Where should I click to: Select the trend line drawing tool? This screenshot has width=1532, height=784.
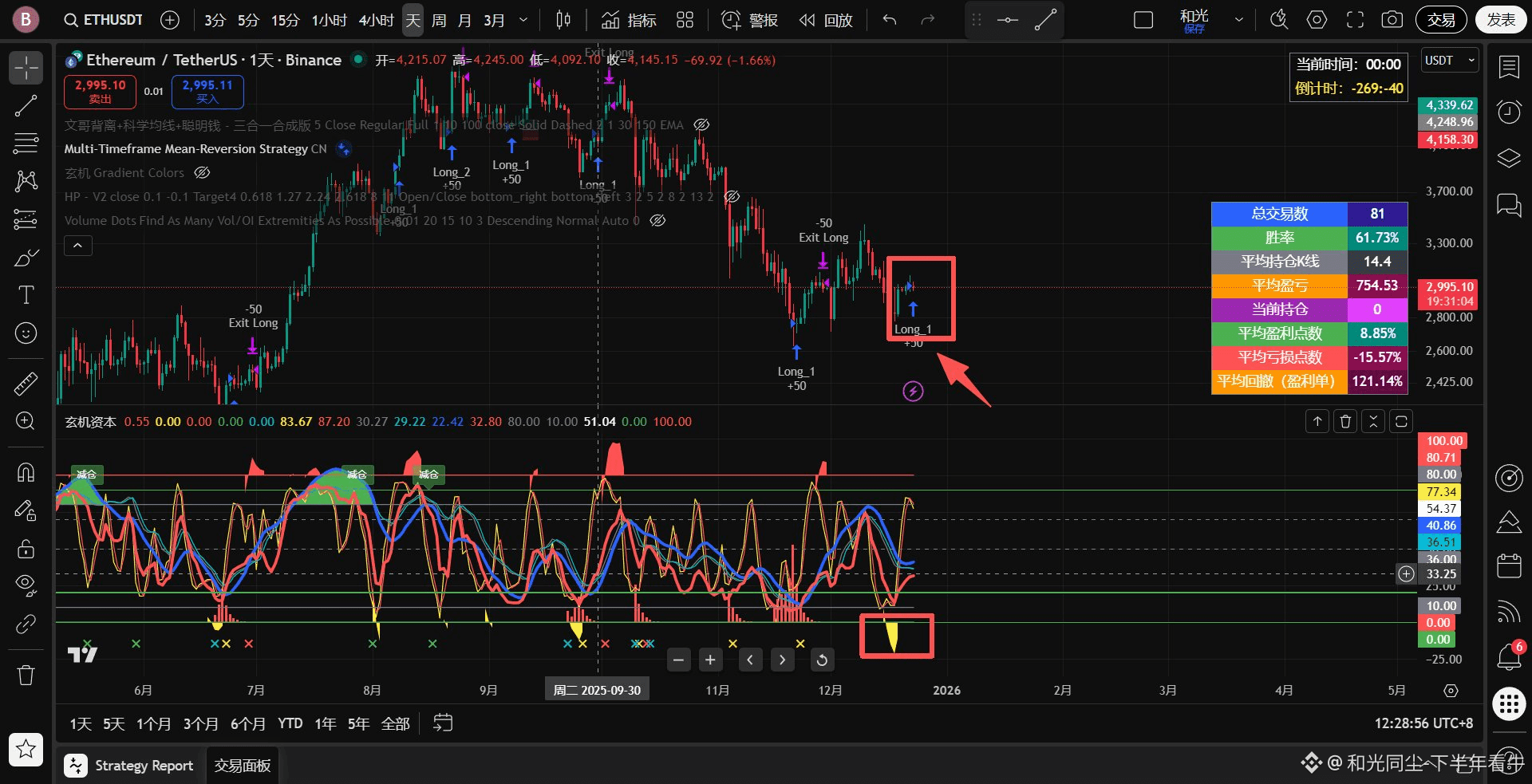coord(26,106)
